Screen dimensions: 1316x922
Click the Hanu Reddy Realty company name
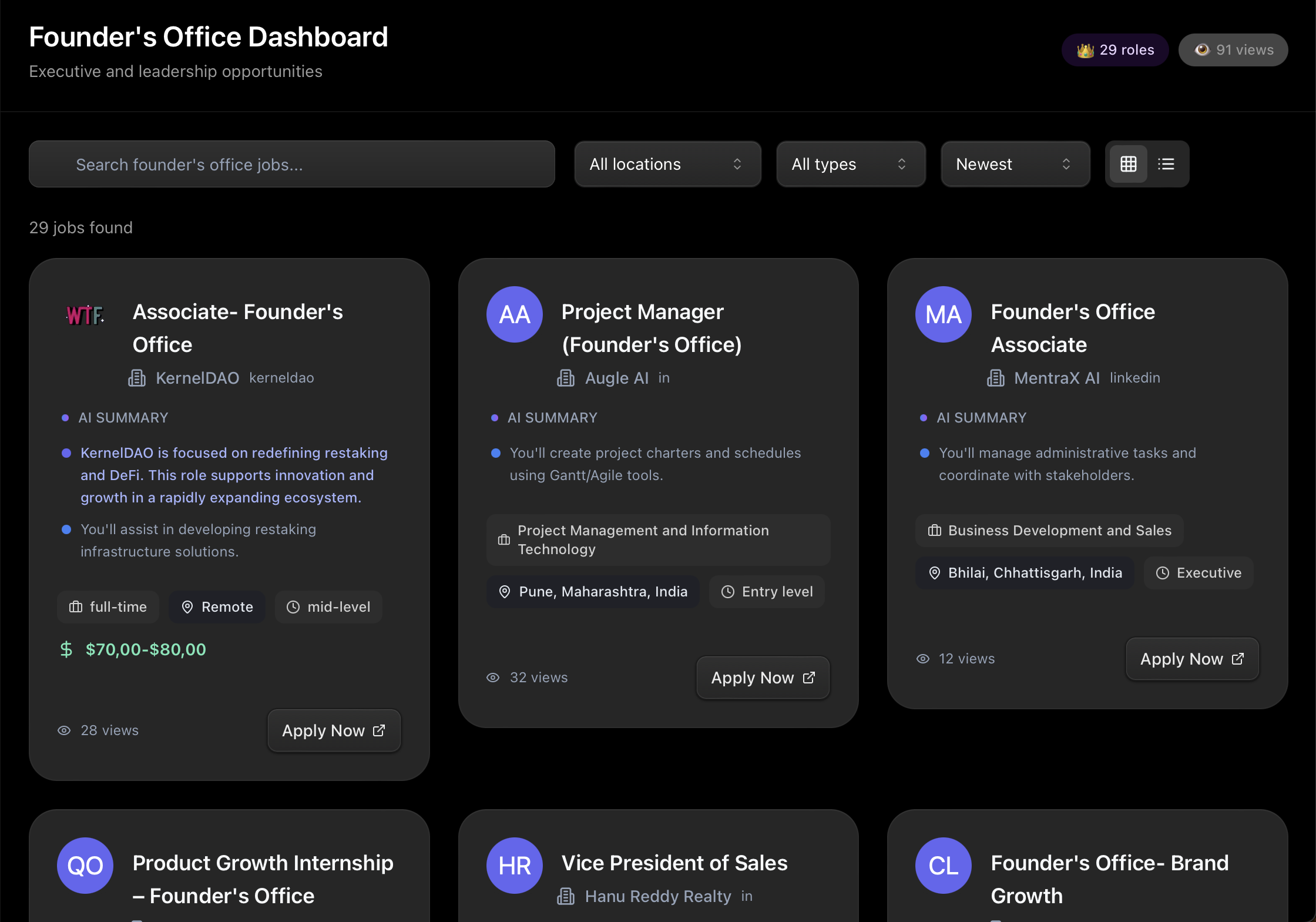[x=658, y=896]
